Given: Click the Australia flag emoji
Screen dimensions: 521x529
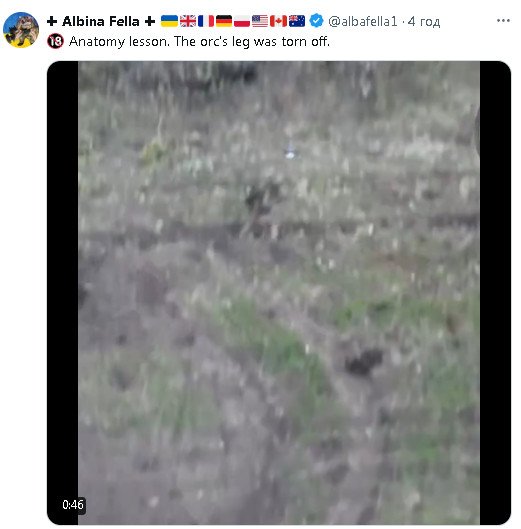Looking at the screenshot, I should pos(297,21).
